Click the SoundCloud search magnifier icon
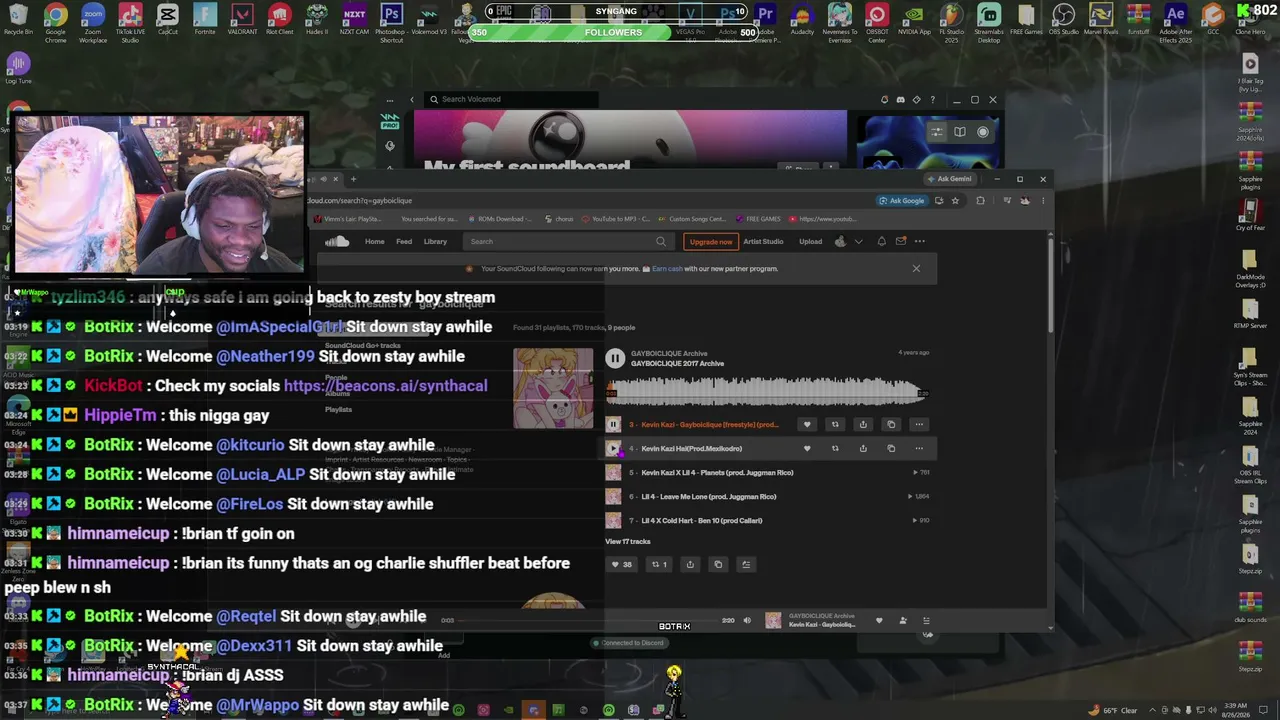 [x=661, y=241]
